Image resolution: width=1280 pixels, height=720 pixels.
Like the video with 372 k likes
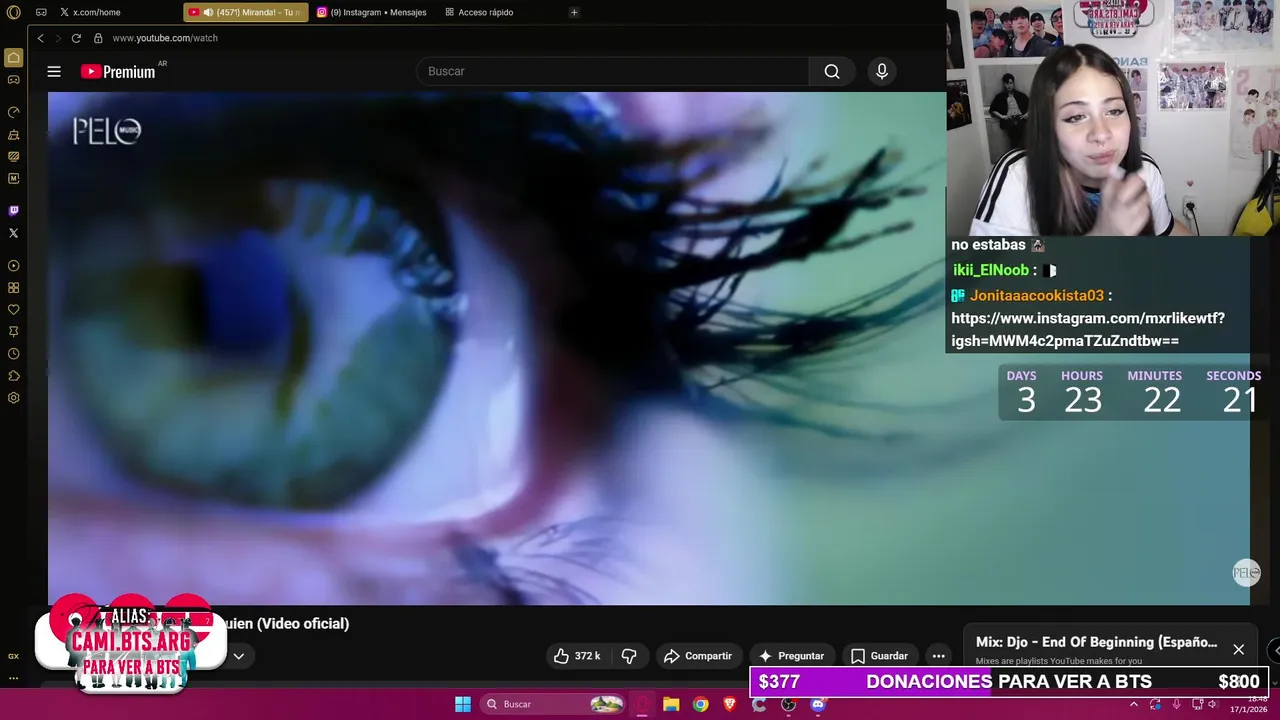pos(577,656)
